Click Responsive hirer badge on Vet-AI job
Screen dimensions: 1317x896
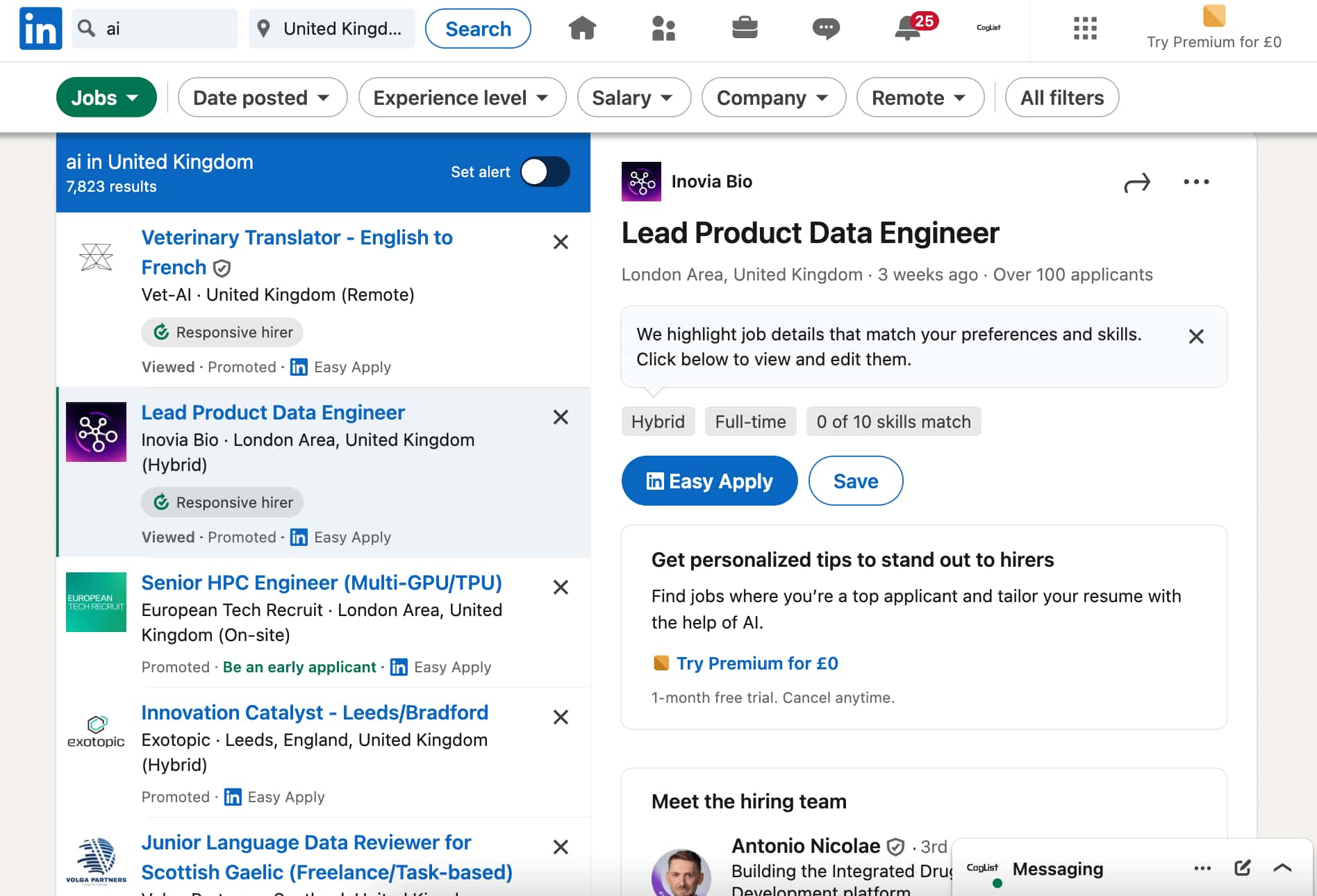point(222,333)
